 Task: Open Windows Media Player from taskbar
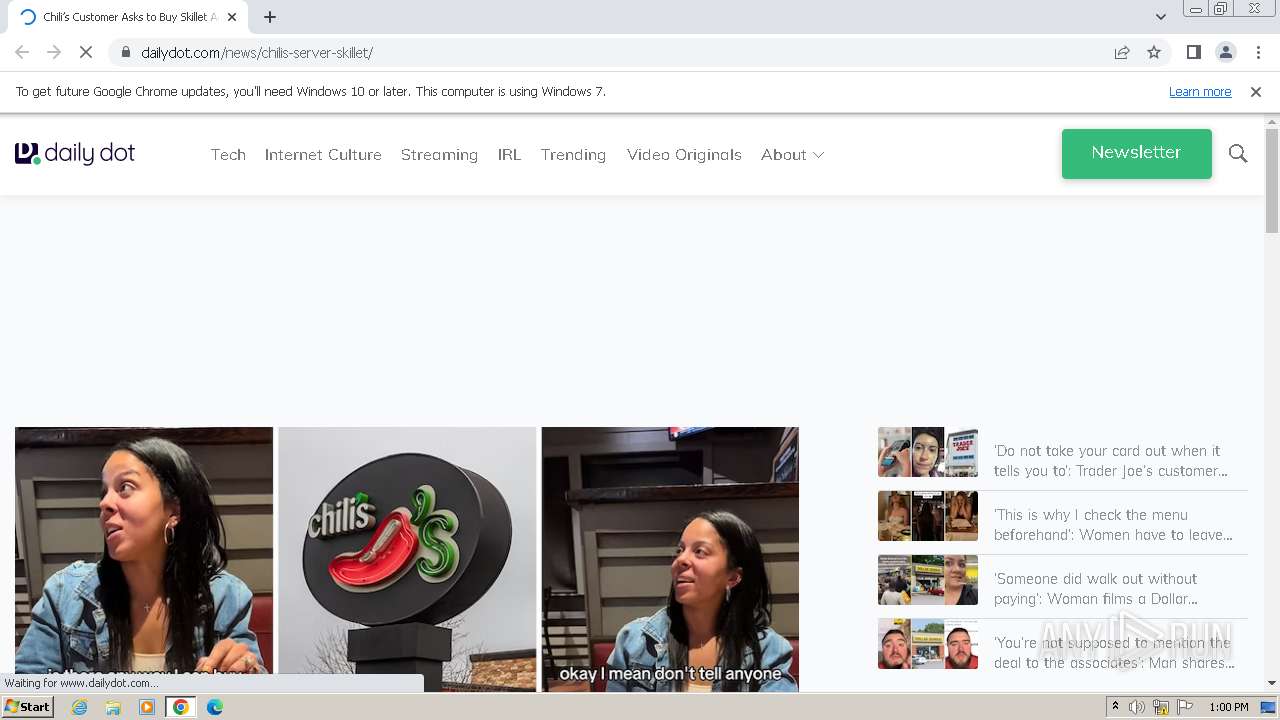click(x=147, y=707)
